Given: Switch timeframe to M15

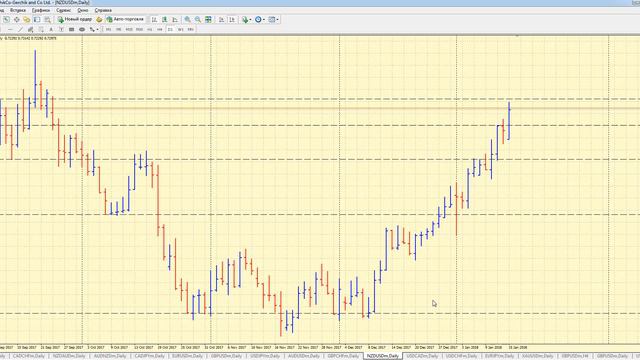Looking at the screenshot, I should [129, 29].
